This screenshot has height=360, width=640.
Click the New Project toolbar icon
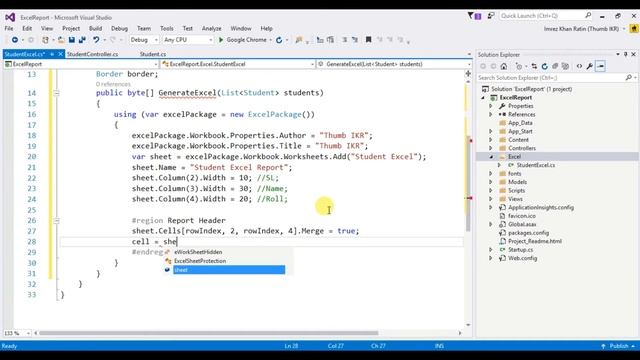[45, 40]
